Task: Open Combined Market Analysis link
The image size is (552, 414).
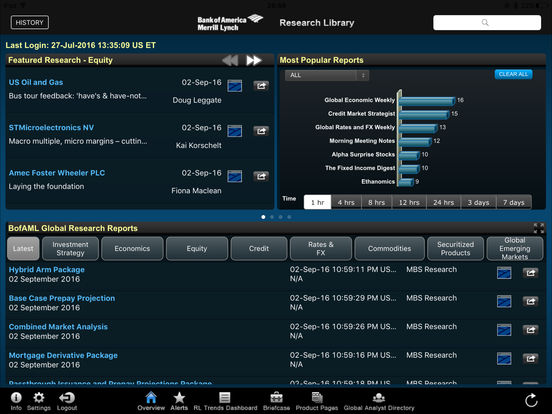Action: pos(58,327)
